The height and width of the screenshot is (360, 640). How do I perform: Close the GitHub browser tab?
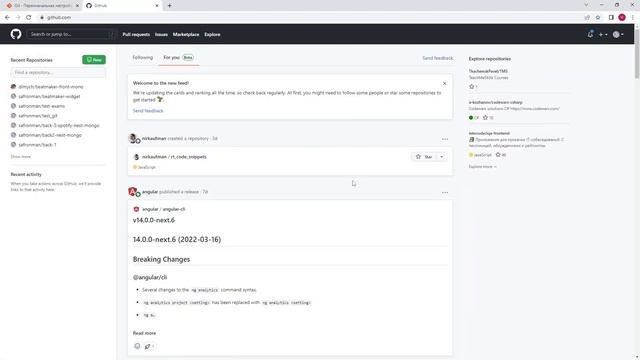[157, 6]
